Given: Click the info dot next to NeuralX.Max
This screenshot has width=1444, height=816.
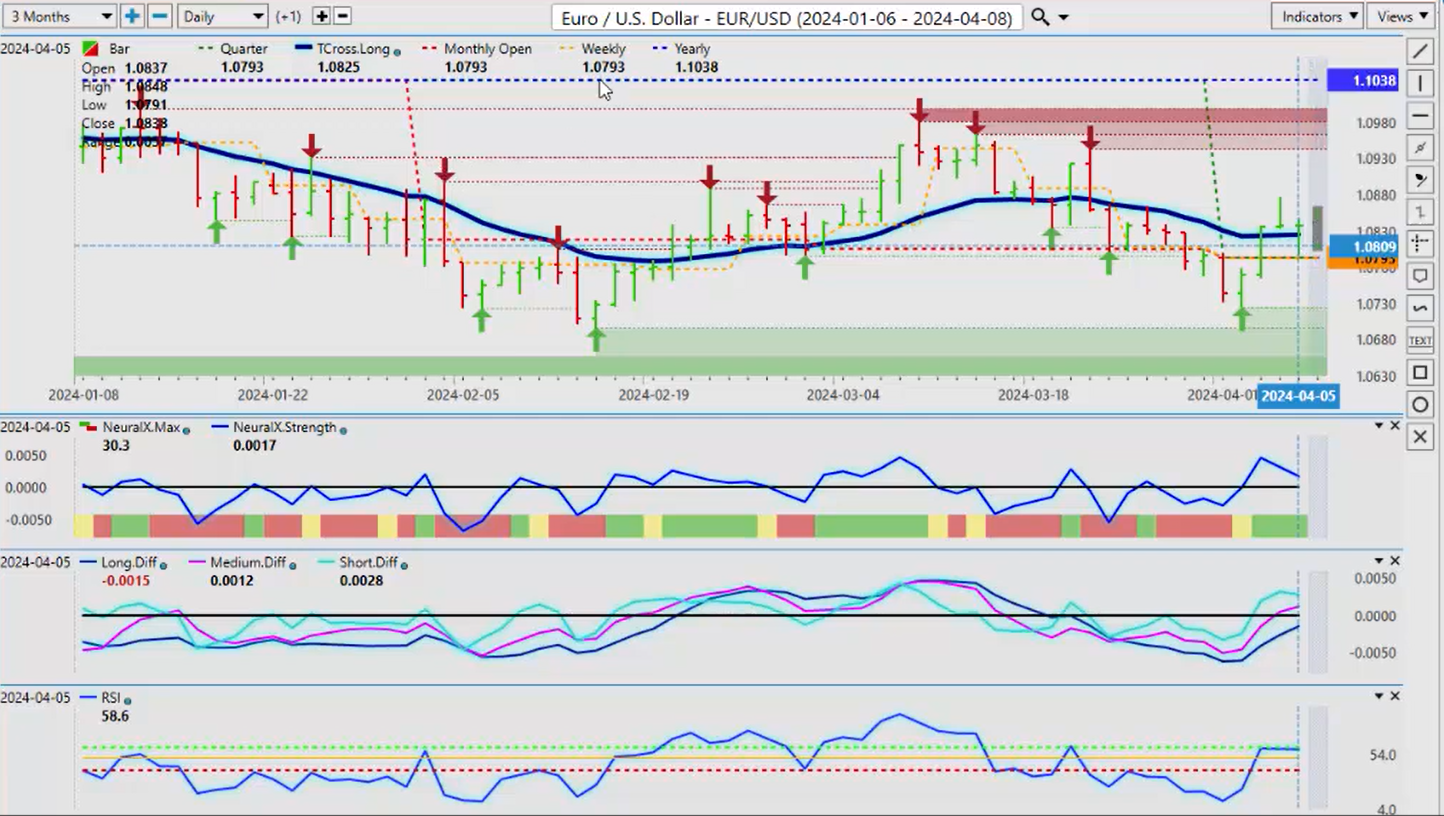Looking at the screenshot, I should pos(187,430).
